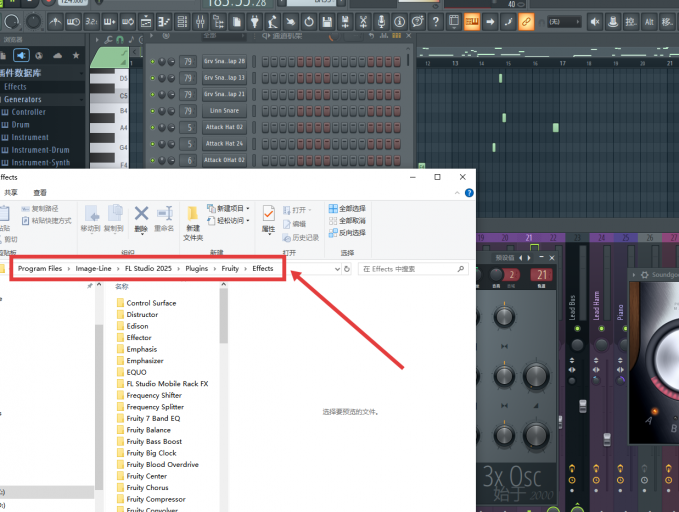Click 反向选择 in the Explorer ribbon
The height and width of the screenshot is (512, 679).
click(x=347, y=233)
